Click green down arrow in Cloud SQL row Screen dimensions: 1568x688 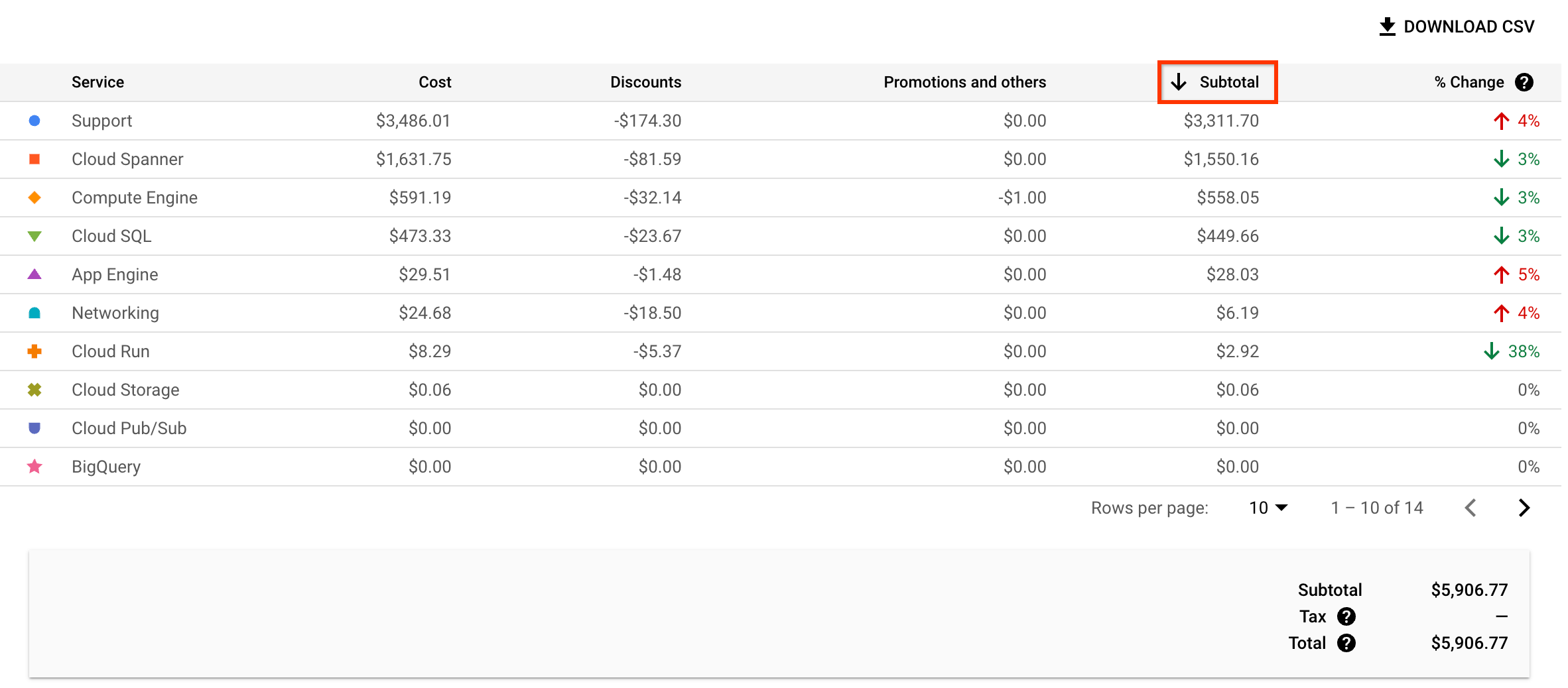pos(1501,236)
